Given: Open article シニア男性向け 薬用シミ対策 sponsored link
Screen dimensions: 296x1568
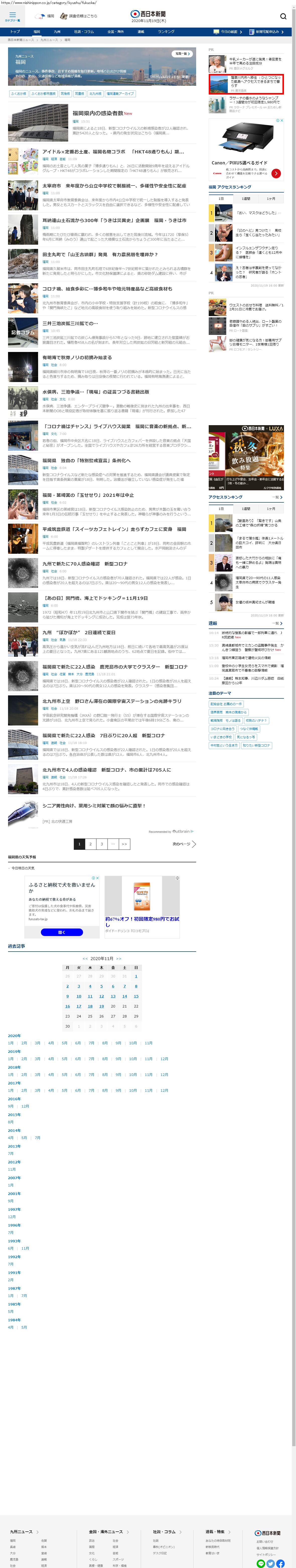Looking at the screenshot, I should tap(94, 806).
